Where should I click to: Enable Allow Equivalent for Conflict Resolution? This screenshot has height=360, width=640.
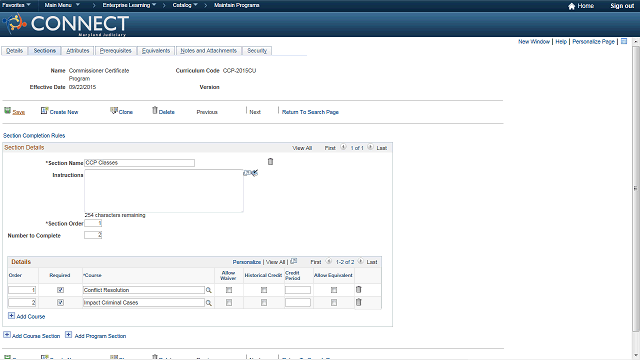coord(334,290)
